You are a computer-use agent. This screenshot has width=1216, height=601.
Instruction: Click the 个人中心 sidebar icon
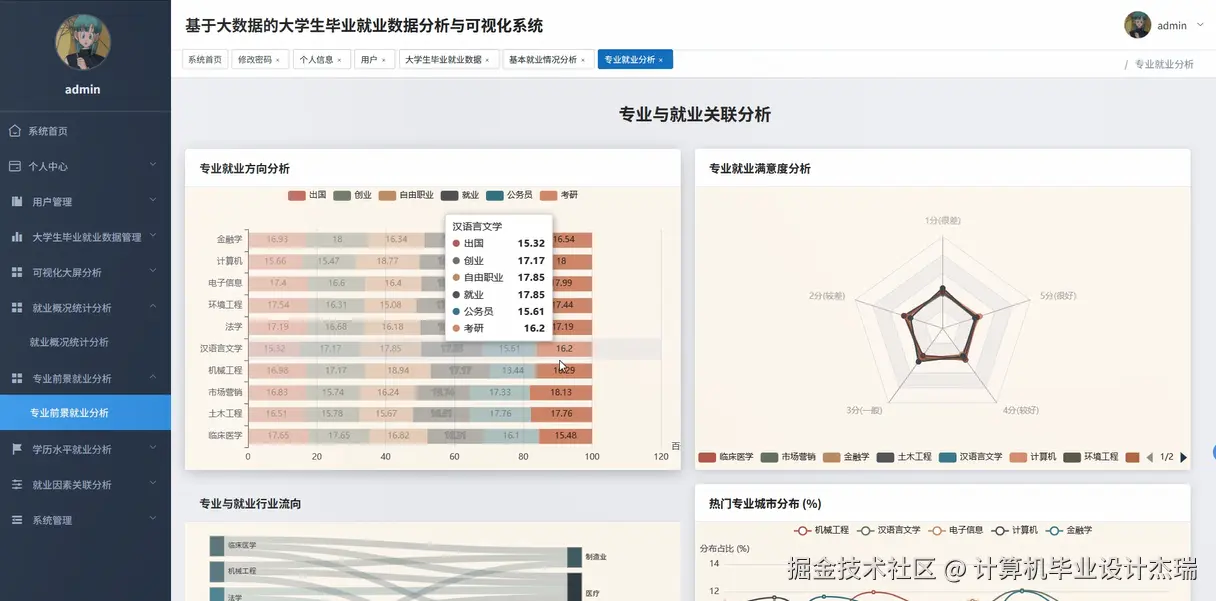[x=15, y=166]
